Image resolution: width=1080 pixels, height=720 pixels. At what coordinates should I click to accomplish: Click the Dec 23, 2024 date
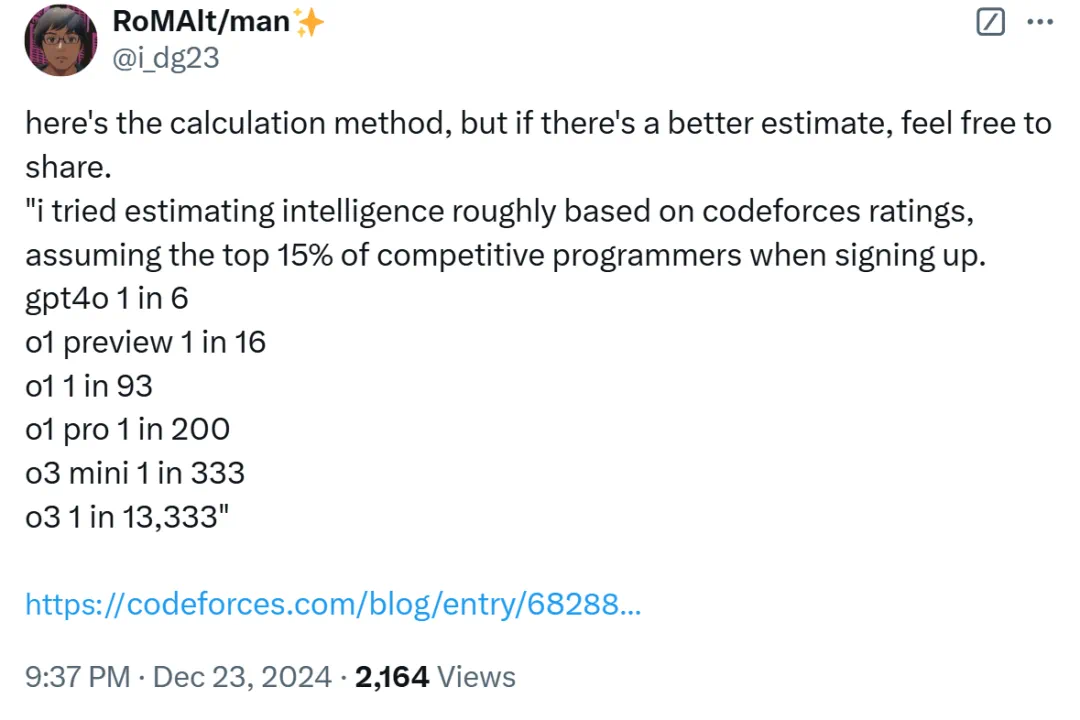click(242, 677)
